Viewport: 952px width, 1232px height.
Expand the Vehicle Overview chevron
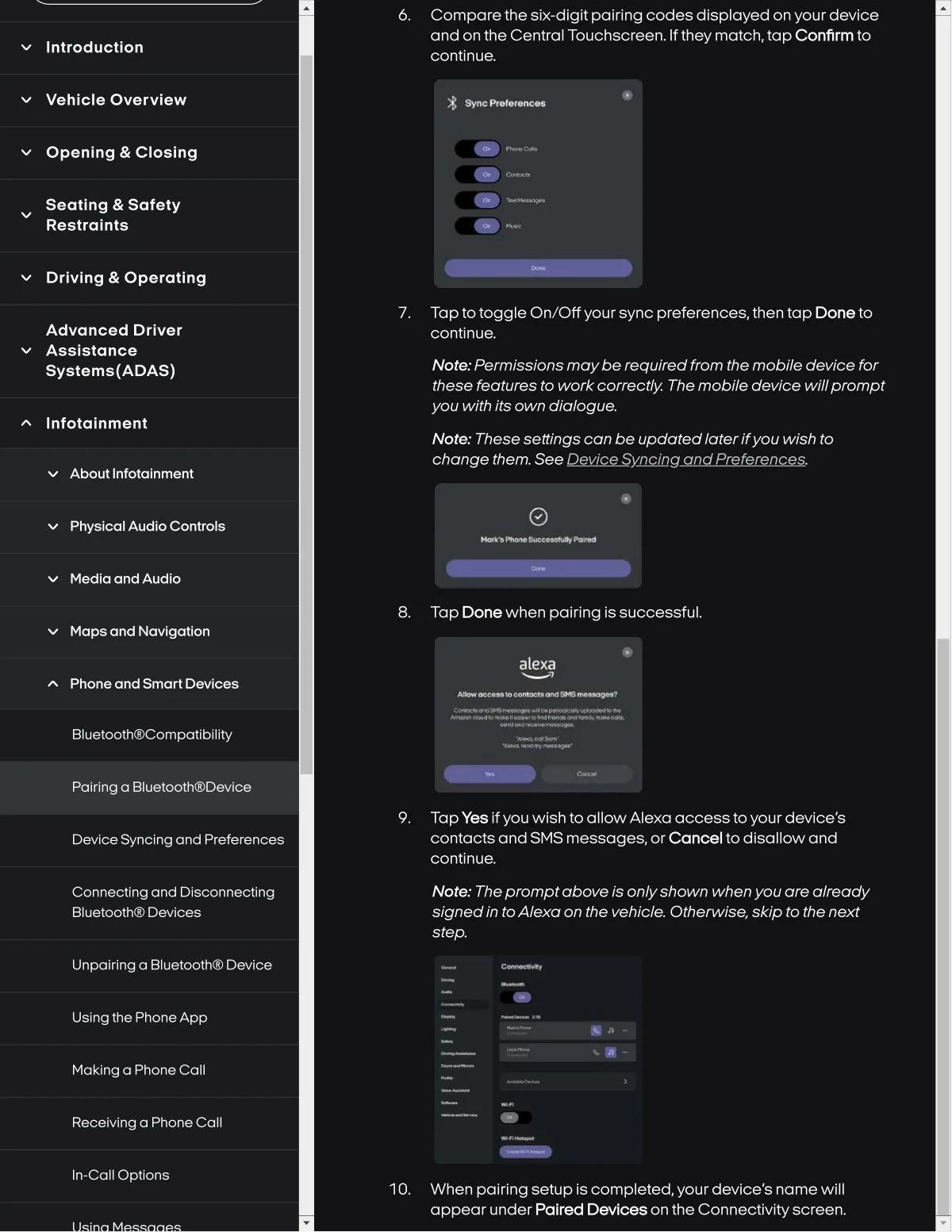click(x=26, y=100)
